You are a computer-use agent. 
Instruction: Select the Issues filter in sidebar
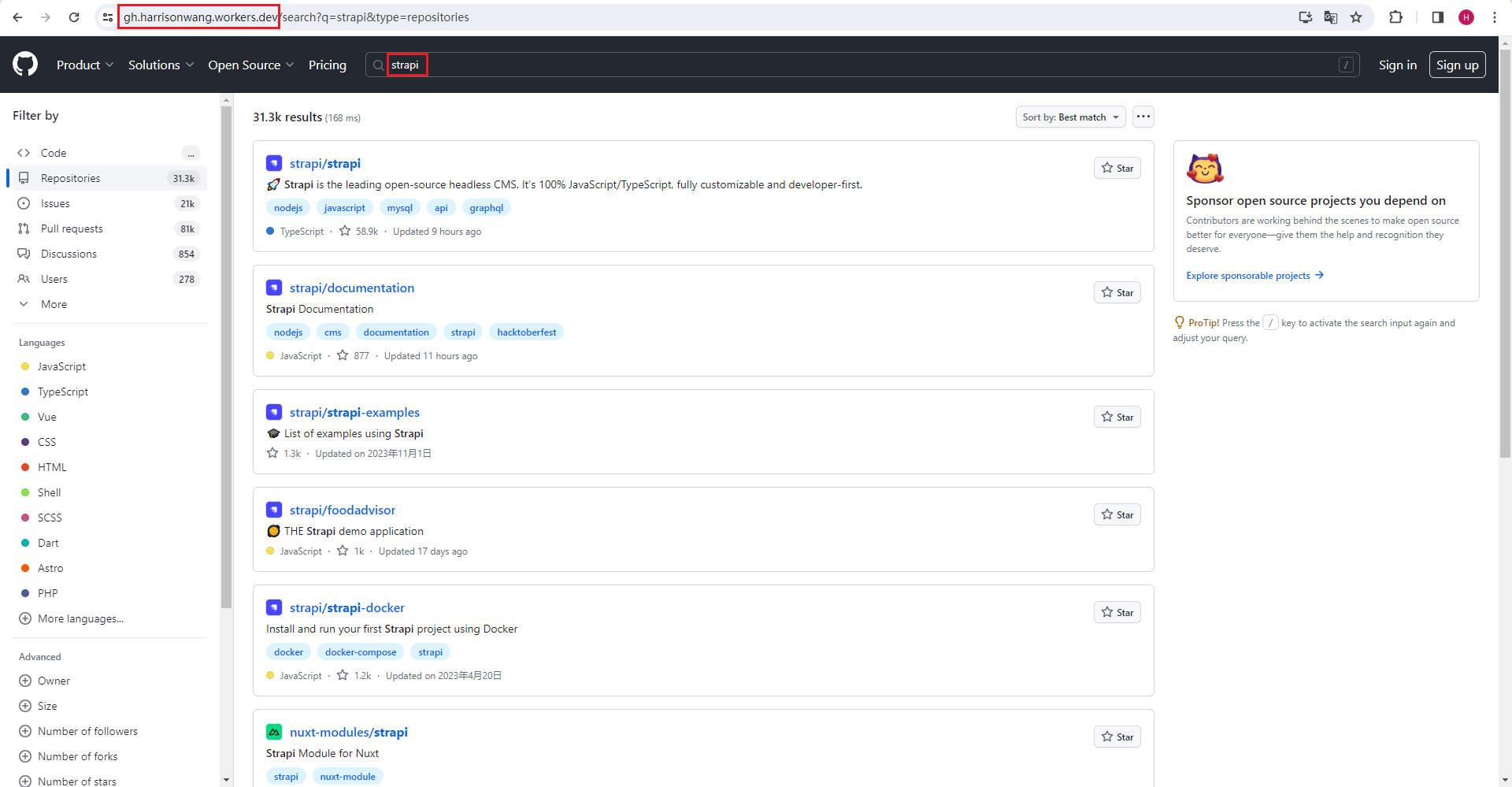[x=55, y=203]
